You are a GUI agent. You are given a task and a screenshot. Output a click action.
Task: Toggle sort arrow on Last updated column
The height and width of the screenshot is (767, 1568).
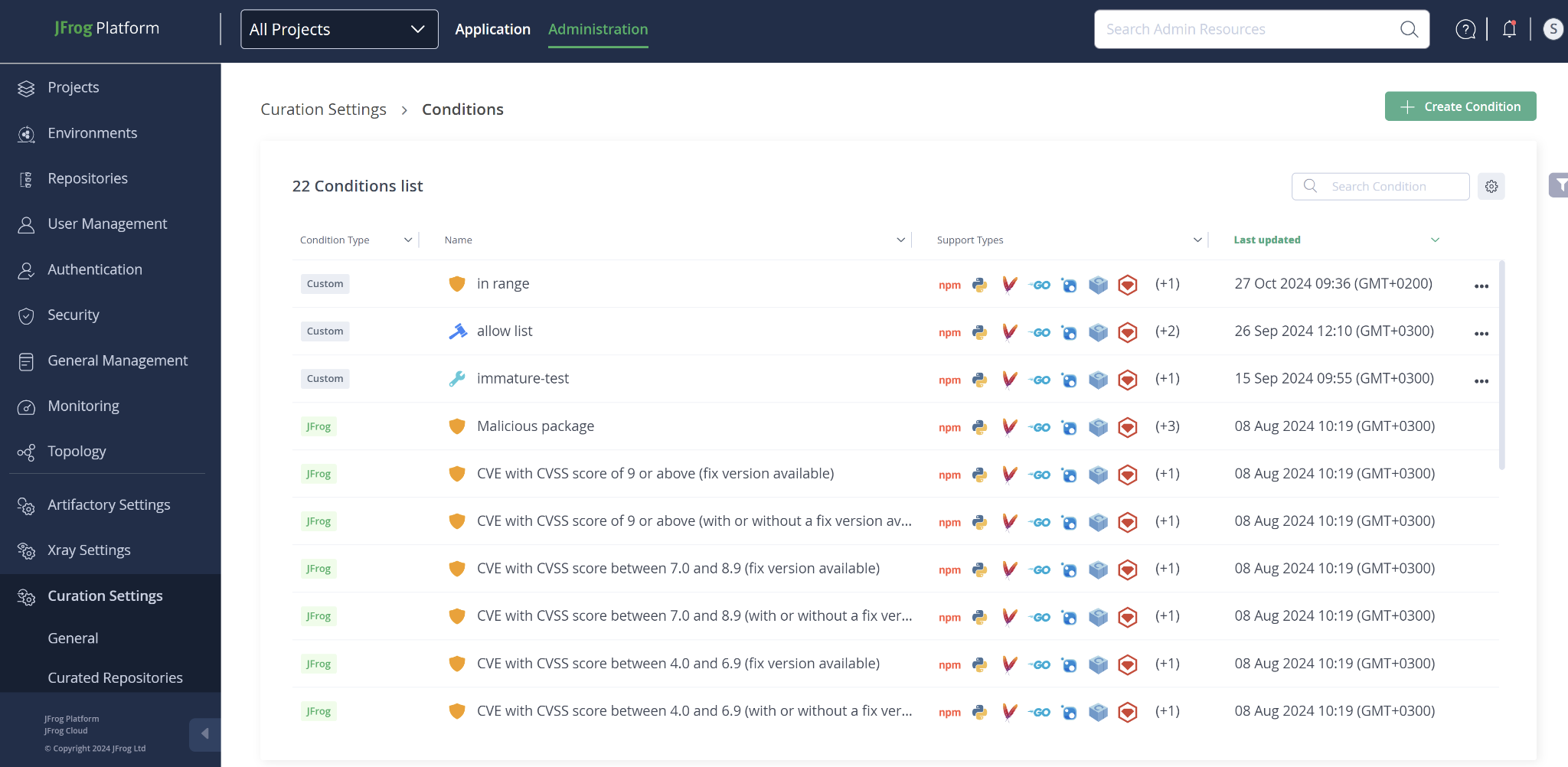[x=1436, y=240]
